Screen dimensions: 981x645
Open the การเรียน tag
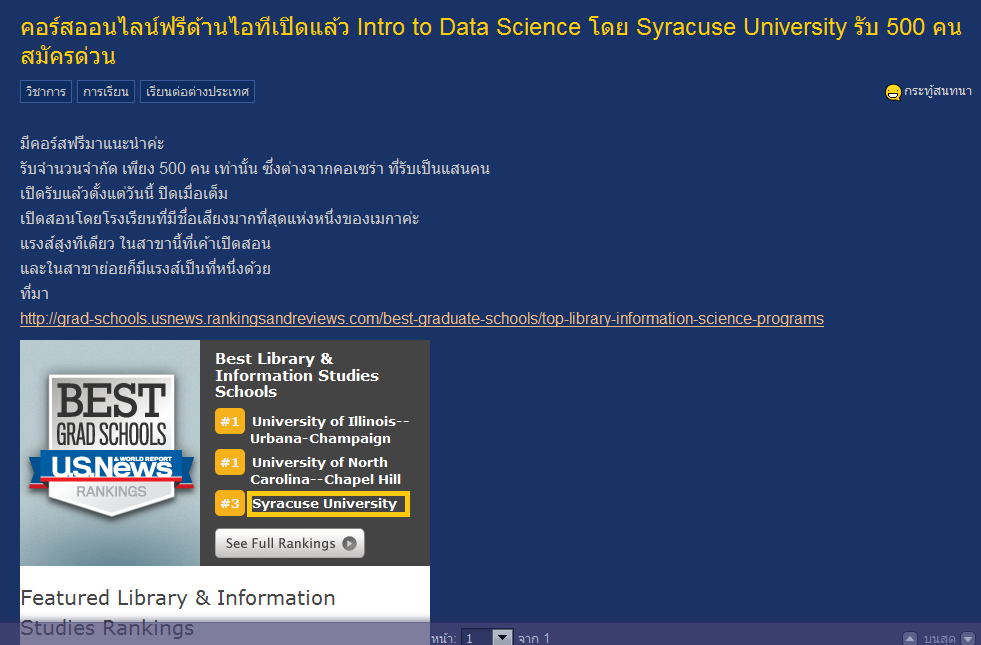click(106, 91)
